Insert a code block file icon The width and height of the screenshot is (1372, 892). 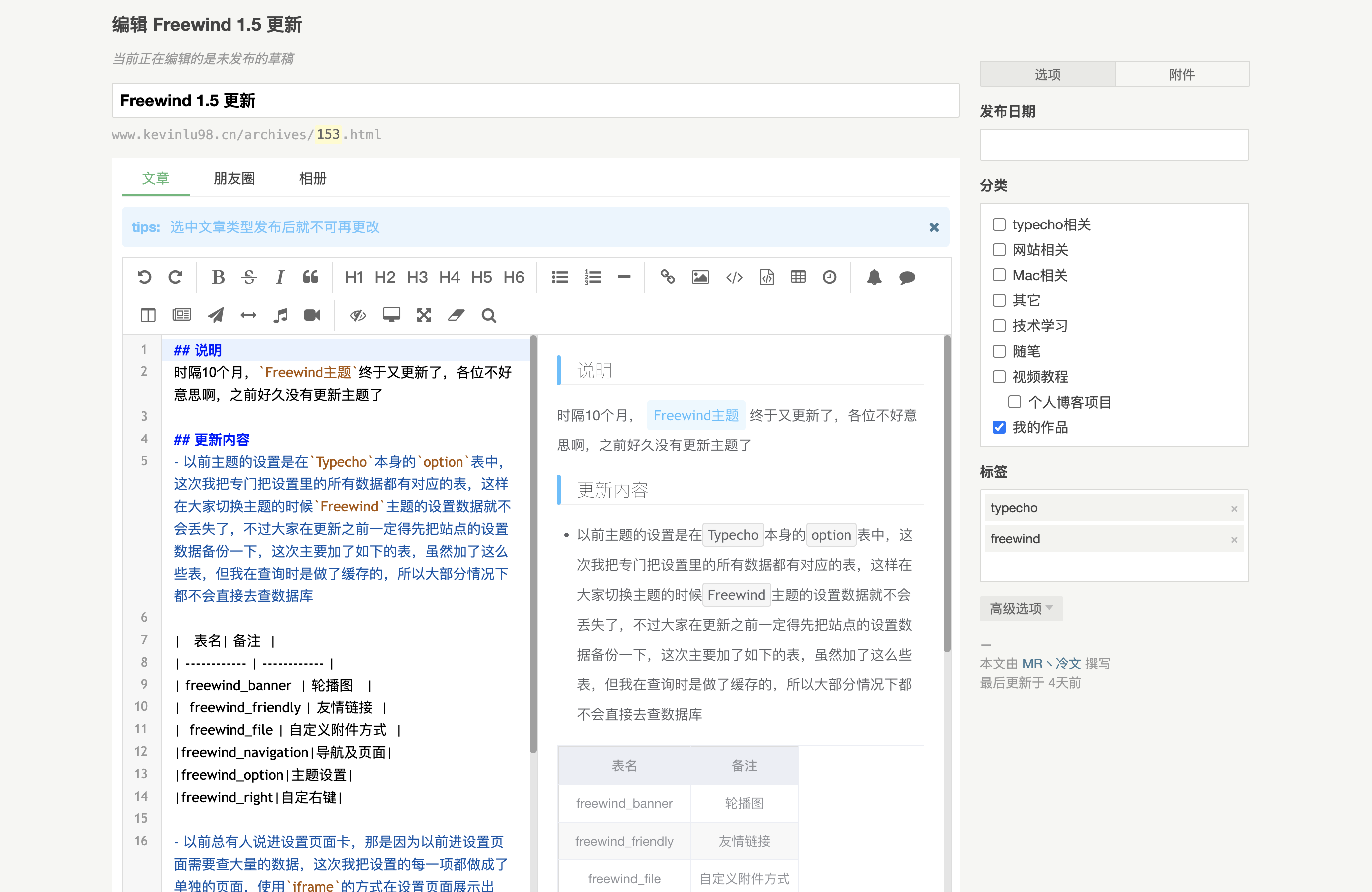[x=767, y=277]
